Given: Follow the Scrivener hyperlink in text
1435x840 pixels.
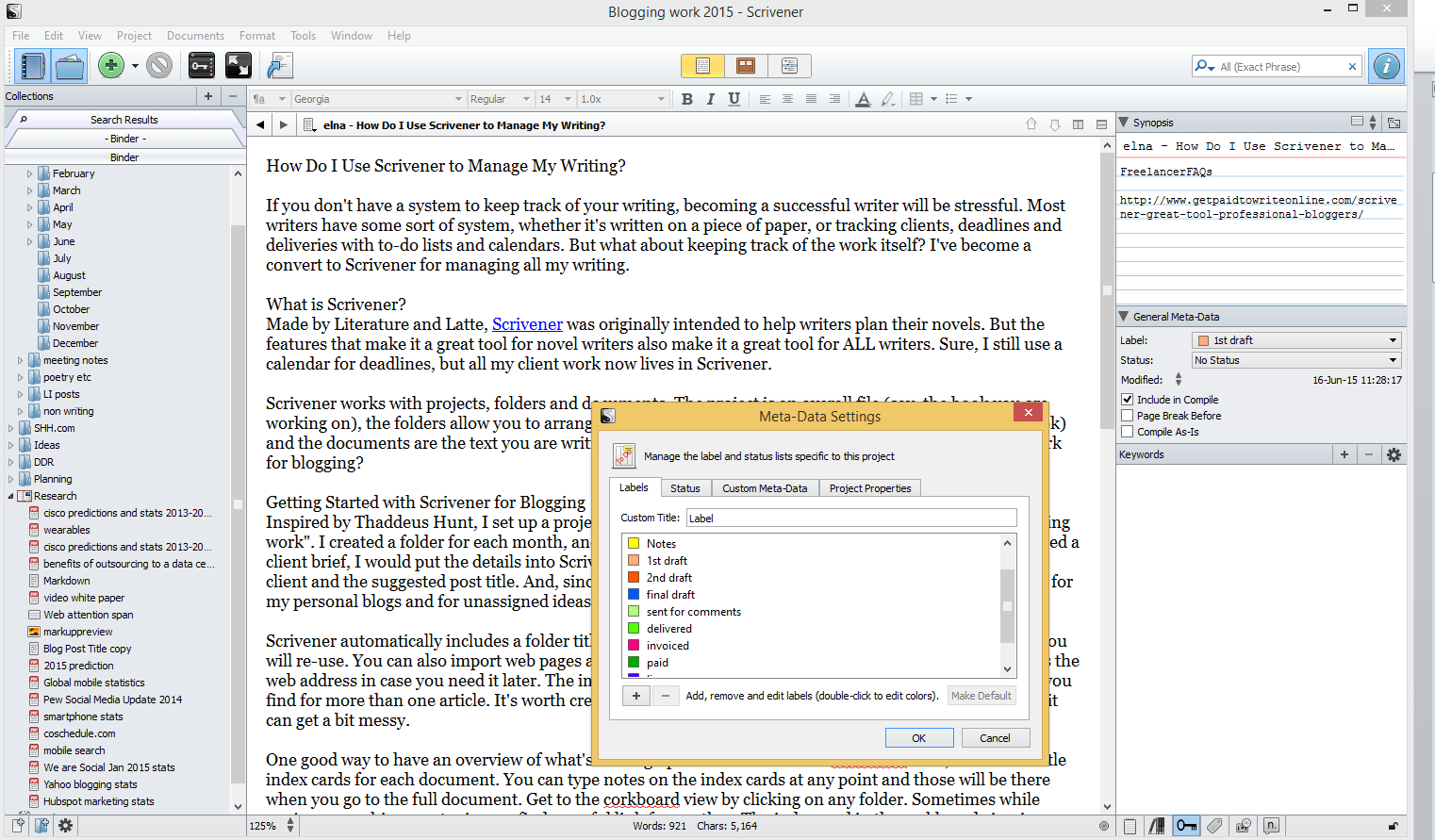Looking at the screenshot, I should (527, 324).
